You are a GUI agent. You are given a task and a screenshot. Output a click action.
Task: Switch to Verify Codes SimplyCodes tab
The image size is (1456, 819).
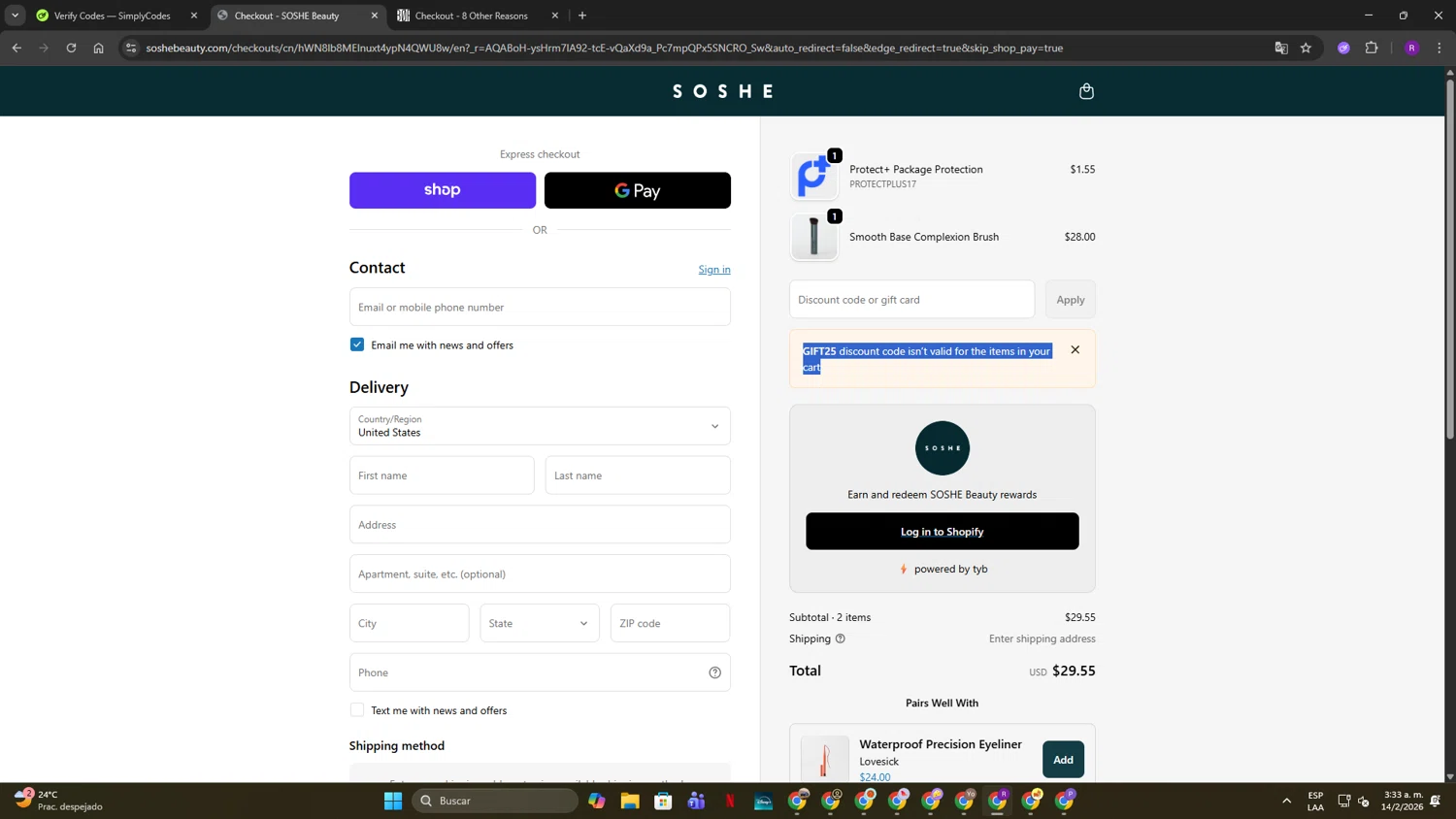[112, 16]
